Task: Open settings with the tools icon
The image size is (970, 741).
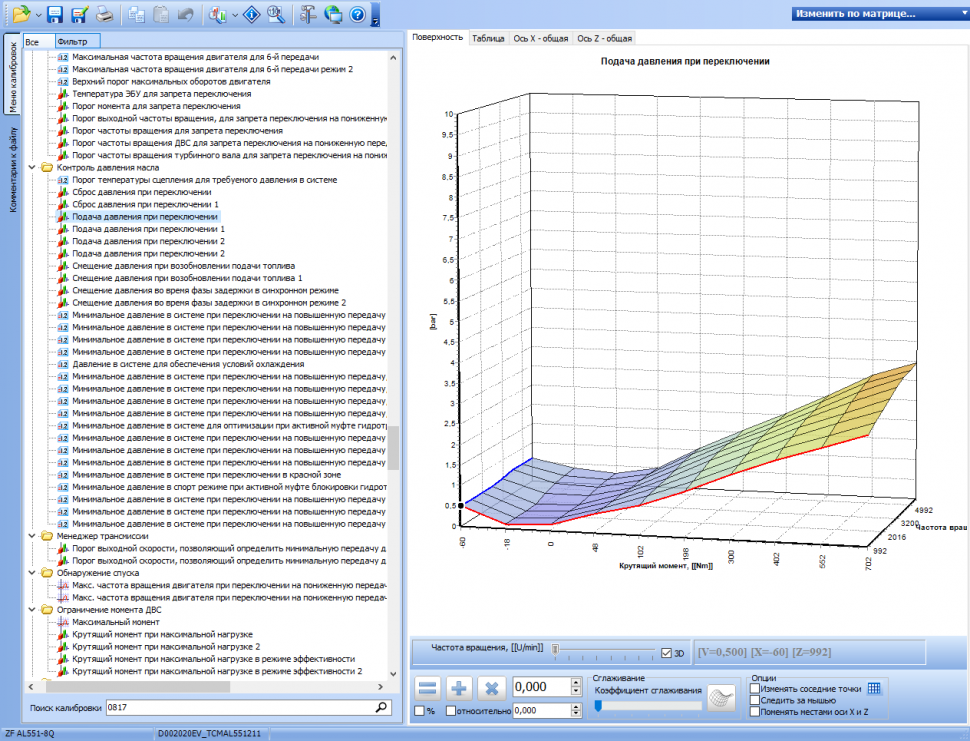Action: click(308, 14)
